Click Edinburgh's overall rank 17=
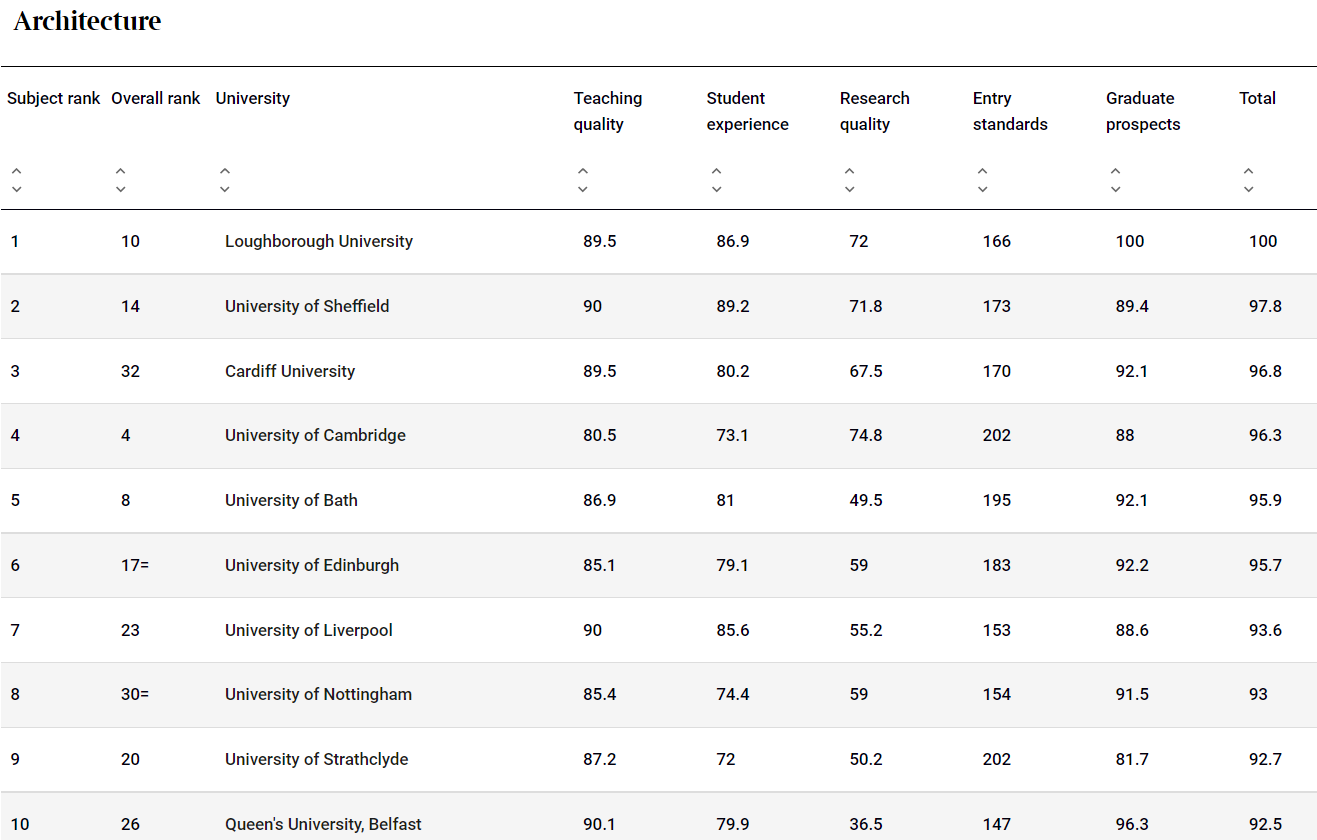The height and width of the screenshot is (840, 1317). click(x=135, y=565)
